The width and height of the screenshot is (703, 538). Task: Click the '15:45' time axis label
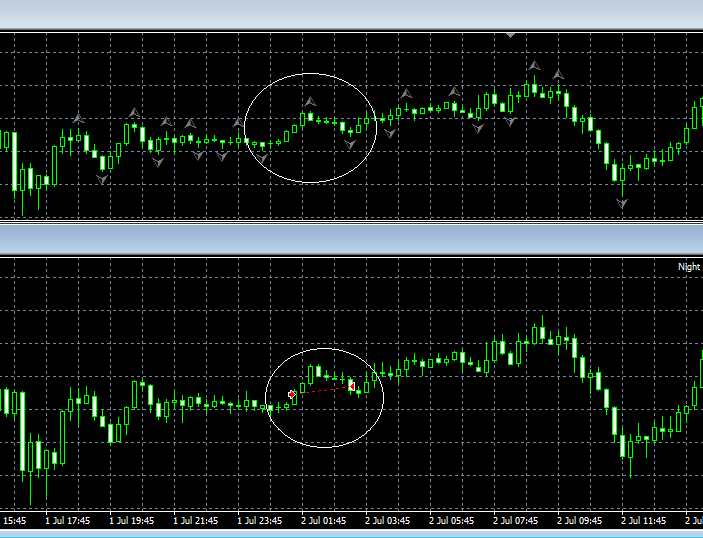14,521
